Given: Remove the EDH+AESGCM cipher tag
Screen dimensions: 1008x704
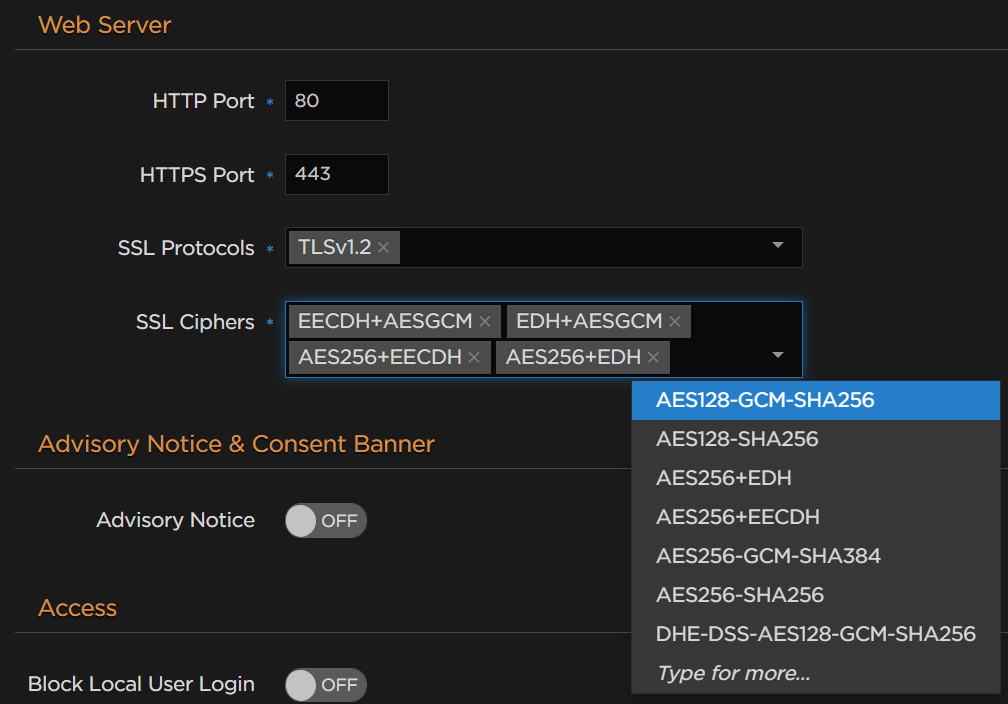Looking at the screenshot, I should click(675, 322).
